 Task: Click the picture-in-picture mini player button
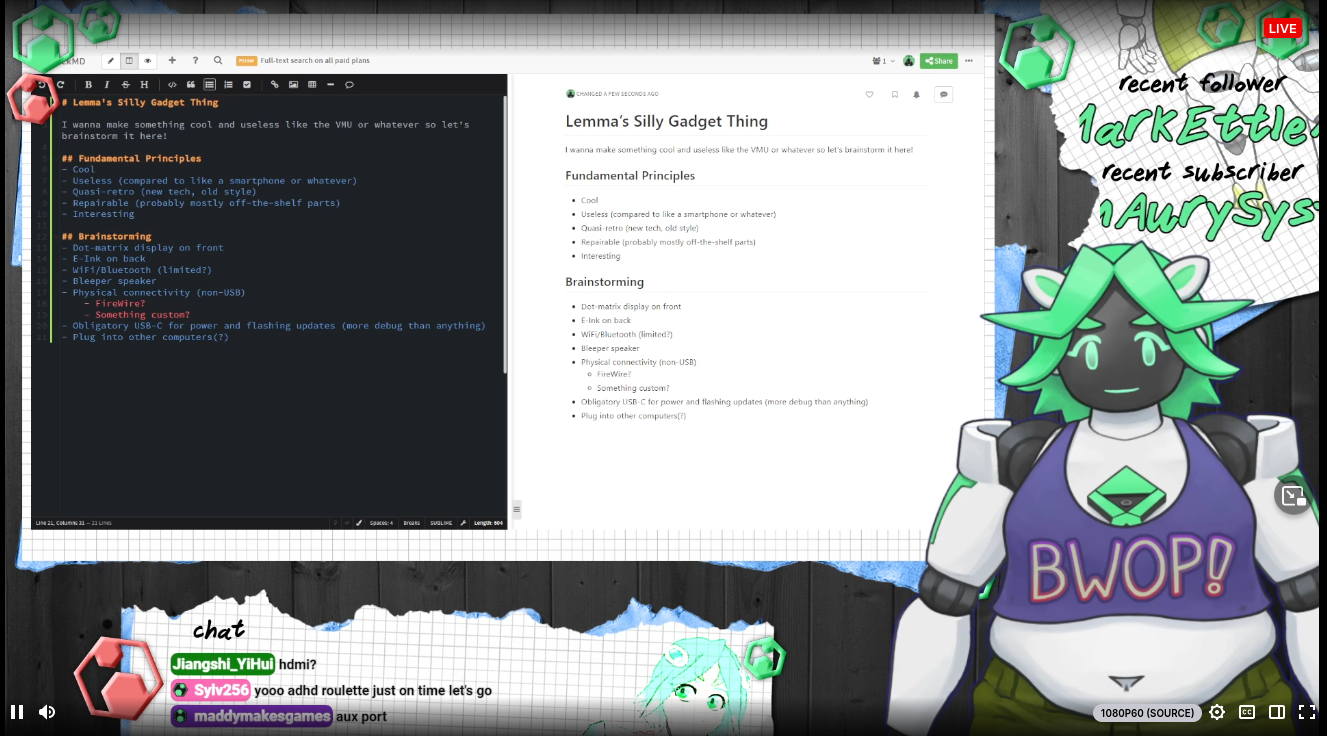coord(1293,495)
